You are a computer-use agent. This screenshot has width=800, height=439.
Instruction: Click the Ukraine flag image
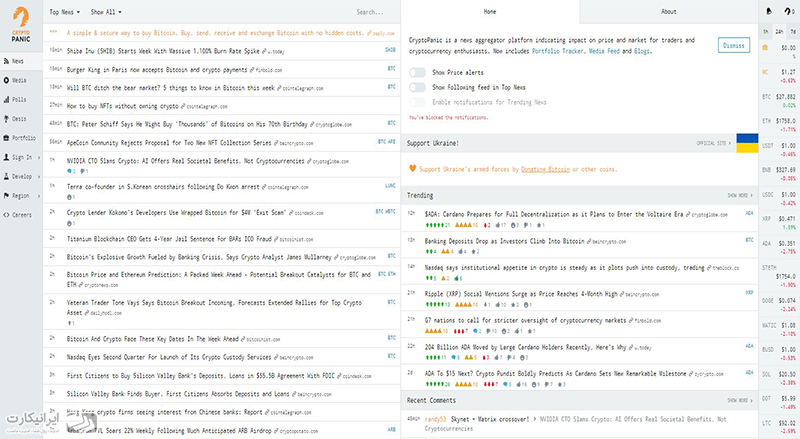(747, 143)
